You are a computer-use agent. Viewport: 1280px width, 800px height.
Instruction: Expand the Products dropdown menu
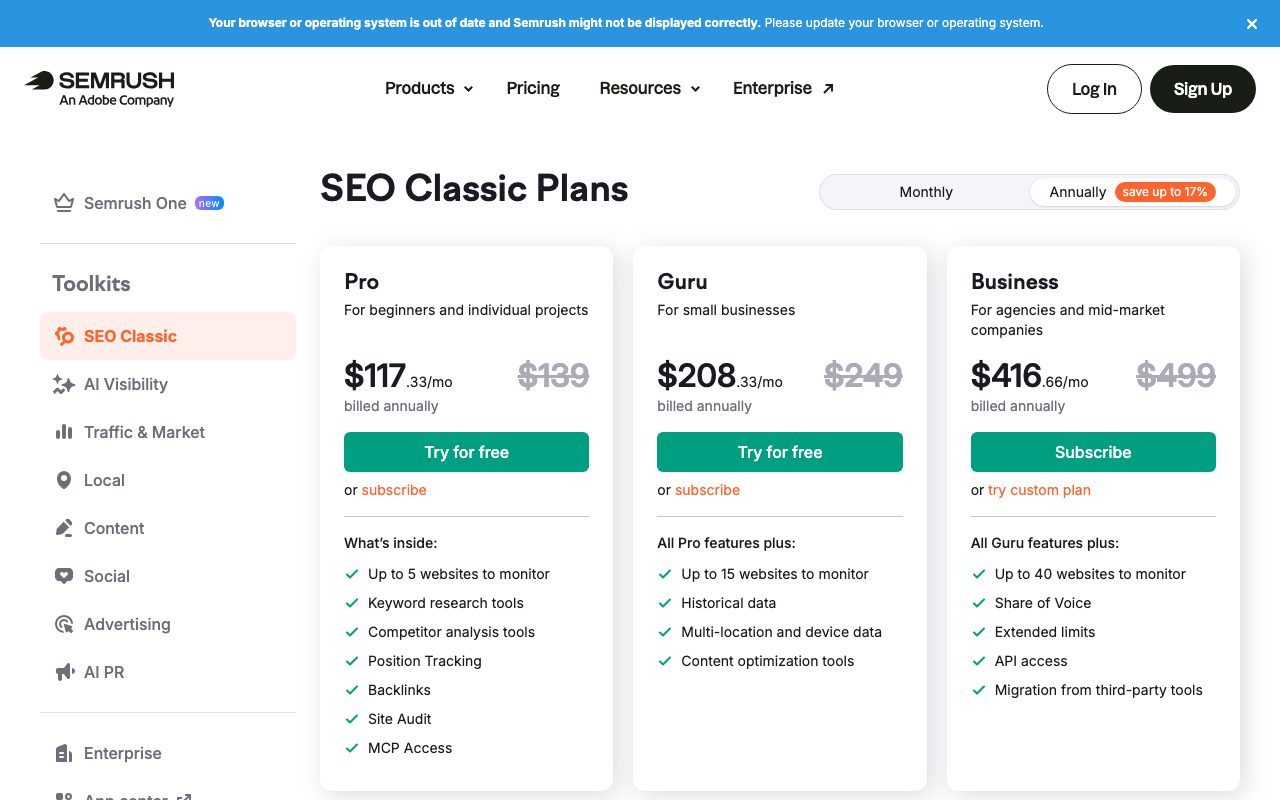tap(429, 88)
